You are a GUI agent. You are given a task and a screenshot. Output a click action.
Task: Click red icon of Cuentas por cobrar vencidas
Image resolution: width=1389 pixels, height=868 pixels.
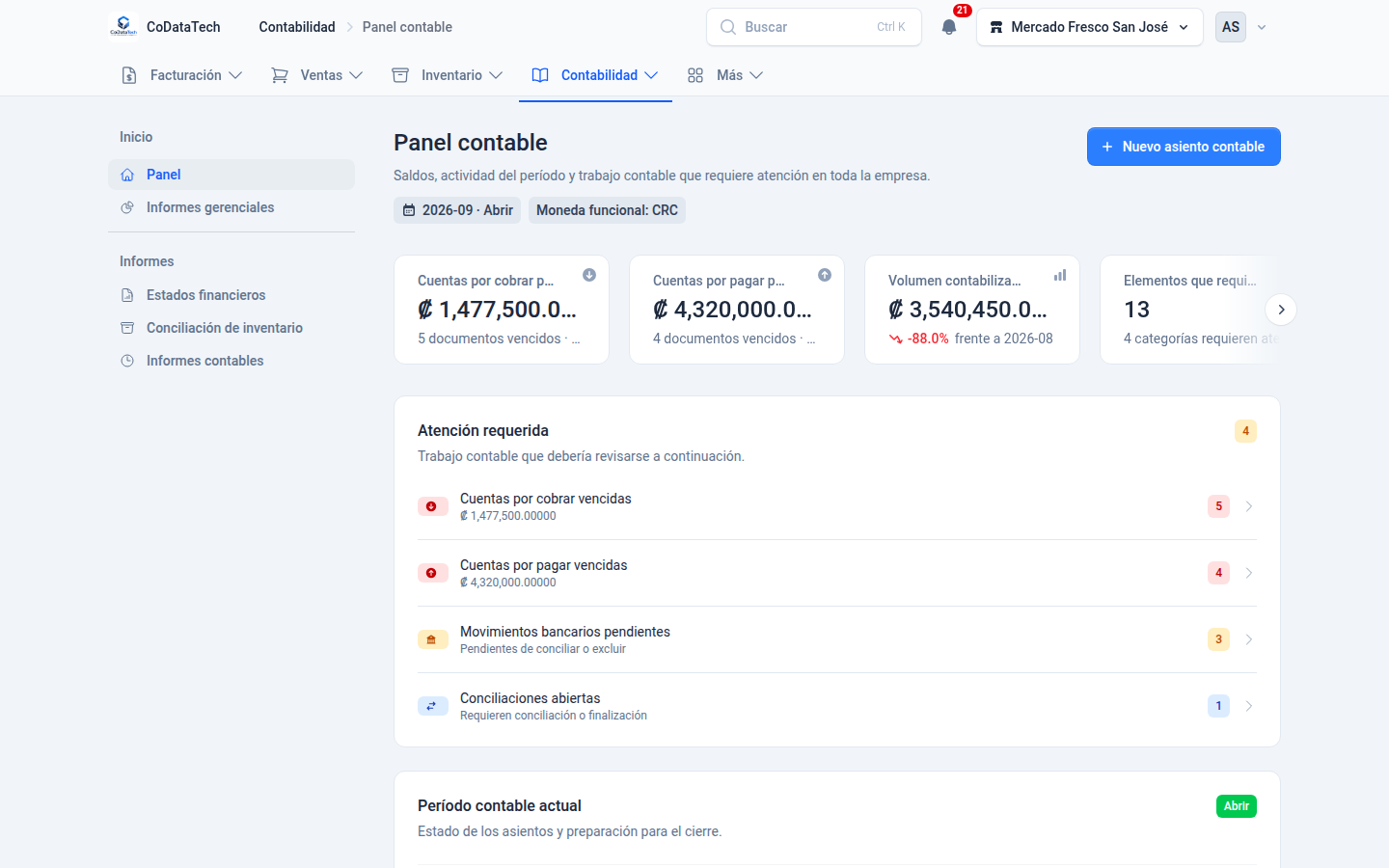[432, 506]
